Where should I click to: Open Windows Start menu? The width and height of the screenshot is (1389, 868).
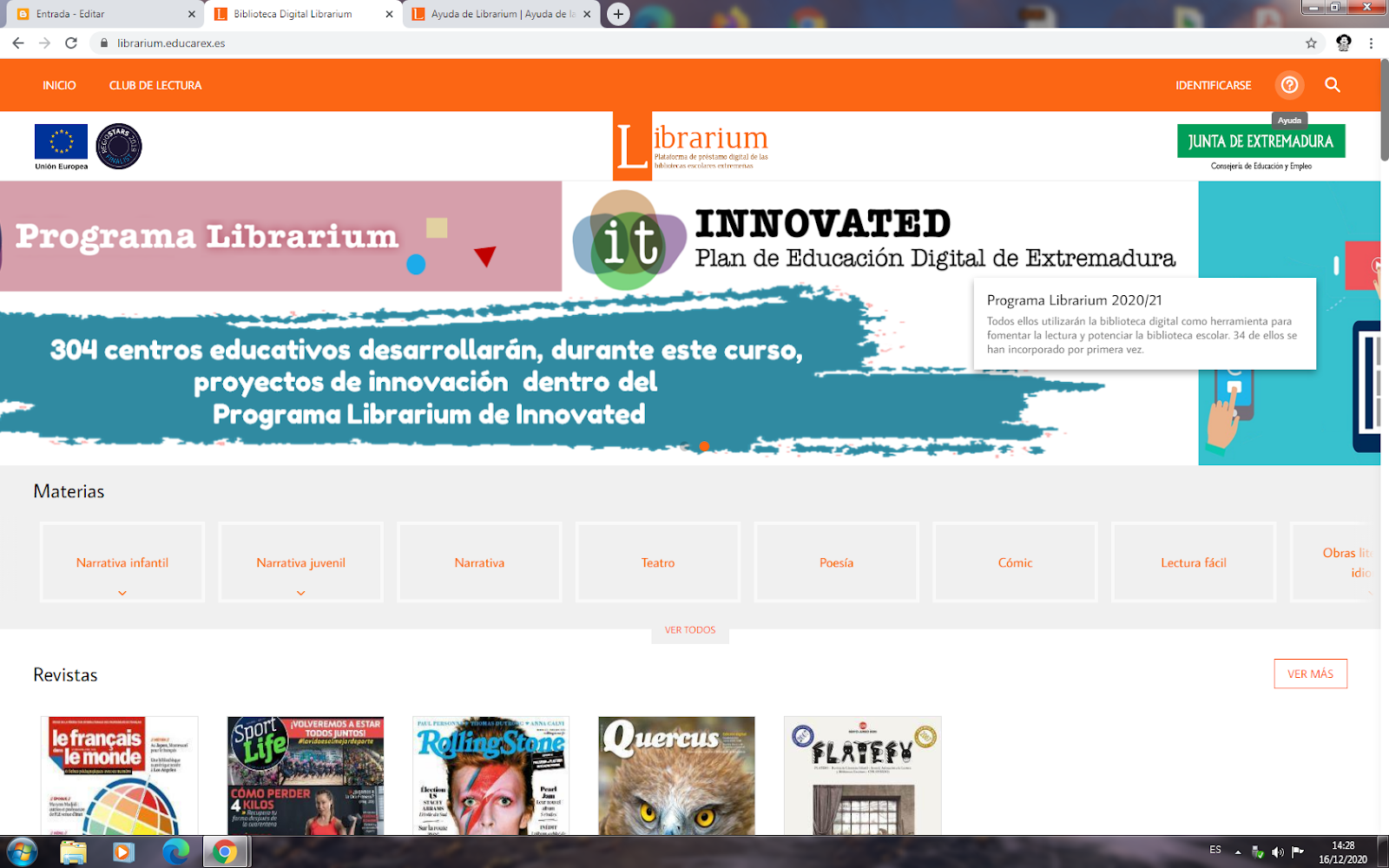click(22, 852)
